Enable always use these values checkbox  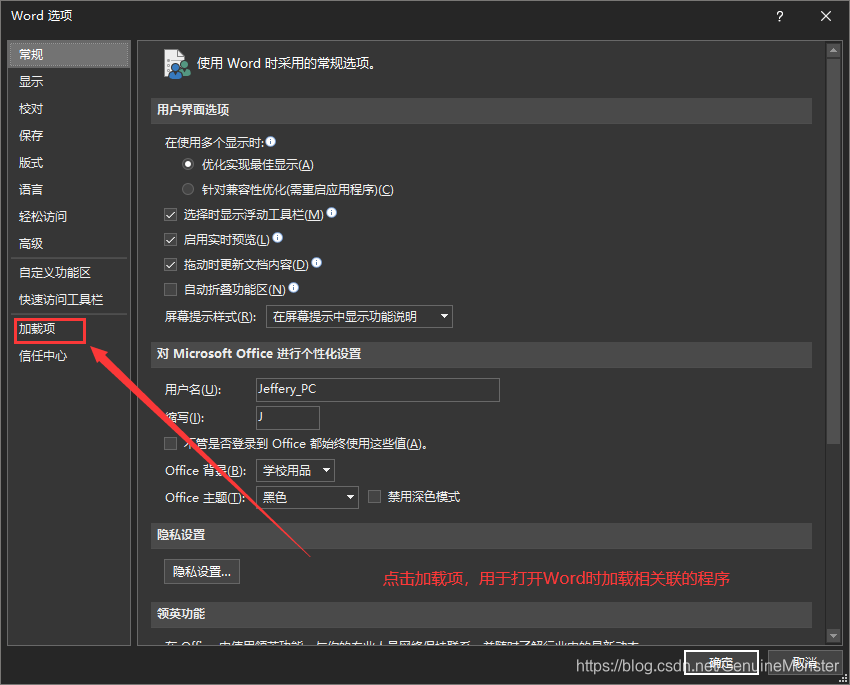coord(171,444)
